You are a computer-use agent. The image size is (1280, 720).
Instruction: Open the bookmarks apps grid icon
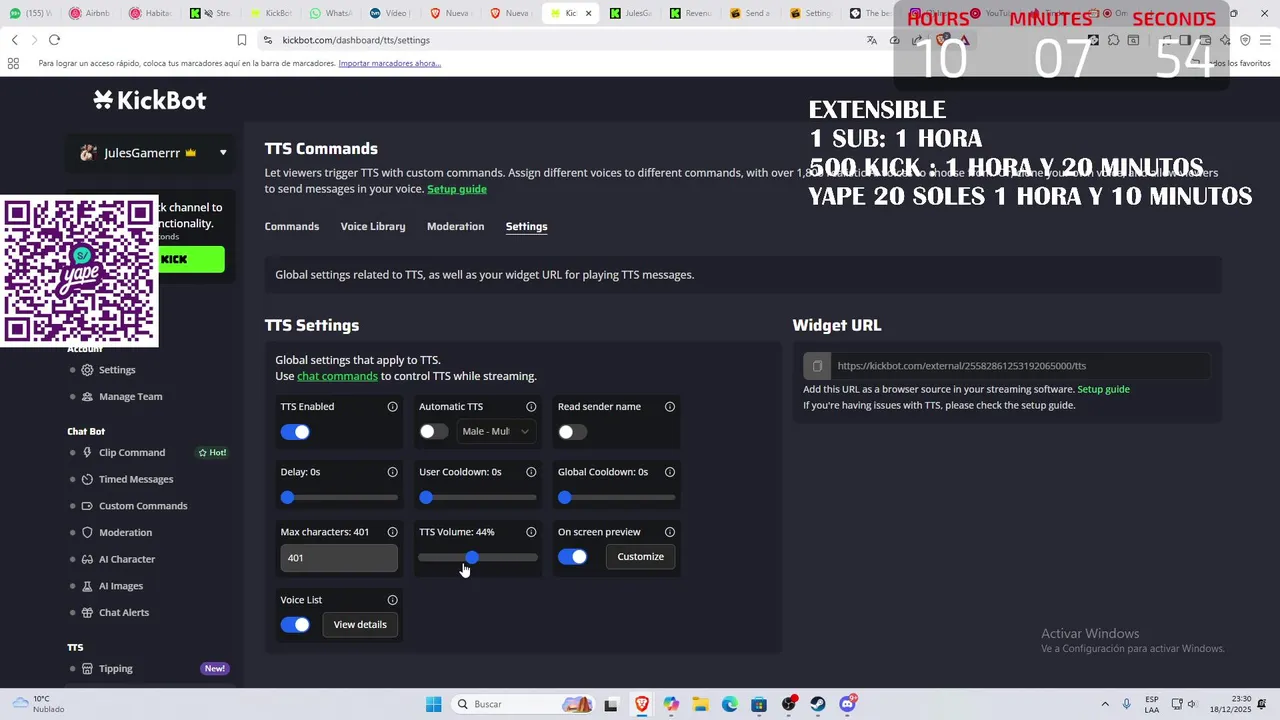click(x=13, y=63)
